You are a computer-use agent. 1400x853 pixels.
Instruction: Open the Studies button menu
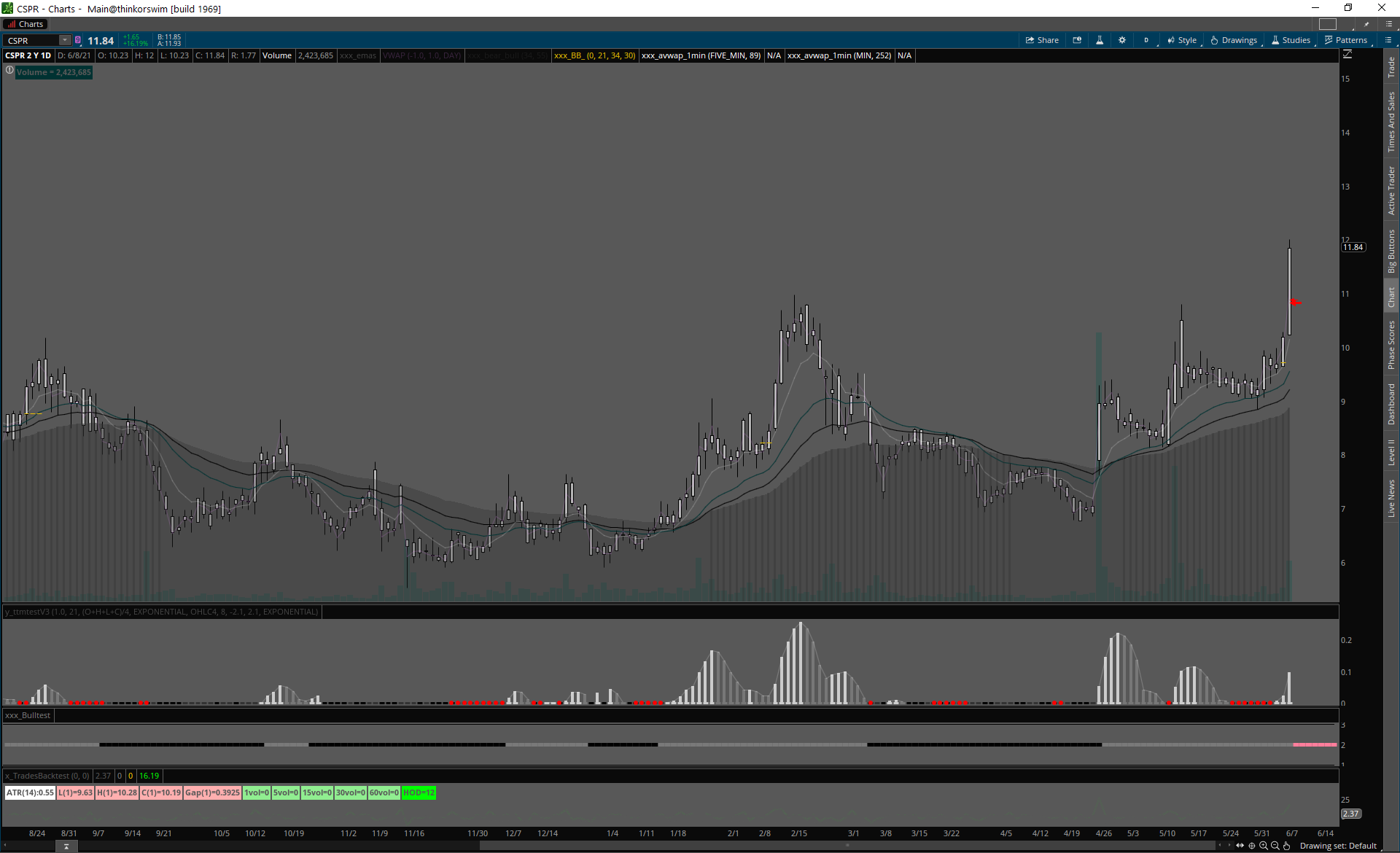(1291, 40)
